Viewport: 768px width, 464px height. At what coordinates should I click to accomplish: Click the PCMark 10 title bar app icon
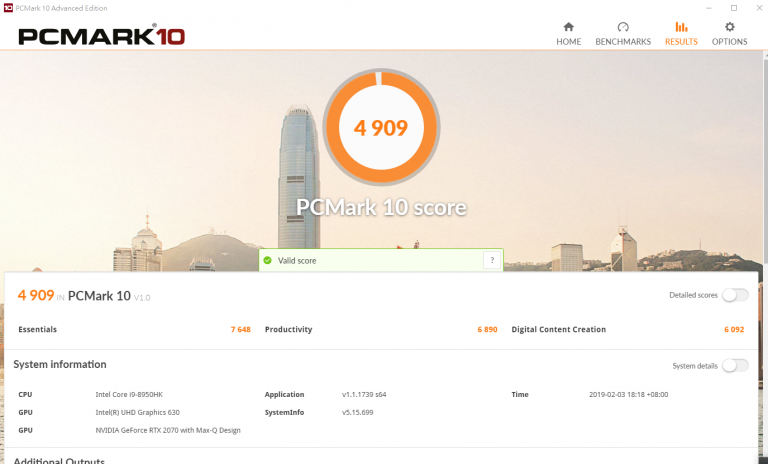click(x=8, y=8)
